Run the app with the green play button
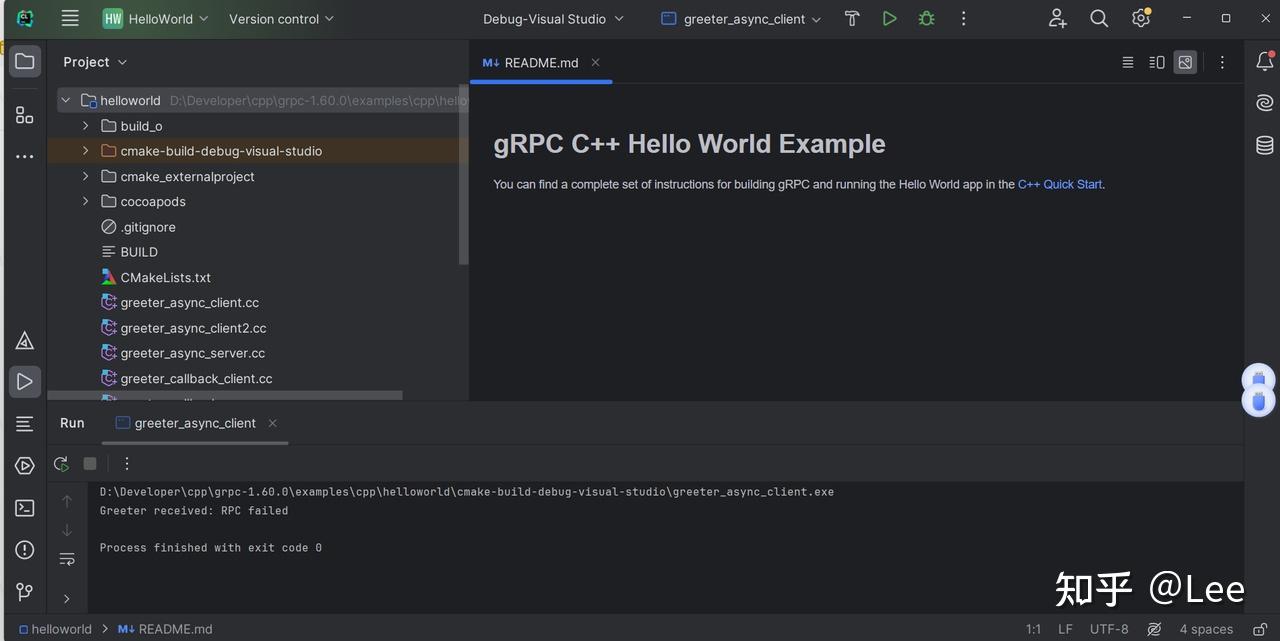The image size is (1280, 641). click(889, 18)
